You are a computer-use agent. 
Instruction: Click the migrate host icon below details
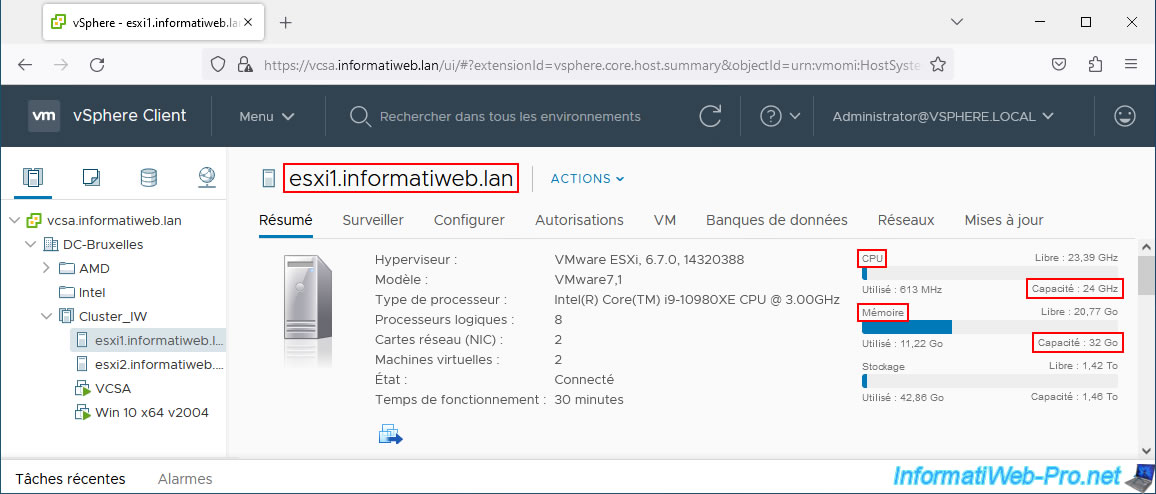tap(389, 434)
